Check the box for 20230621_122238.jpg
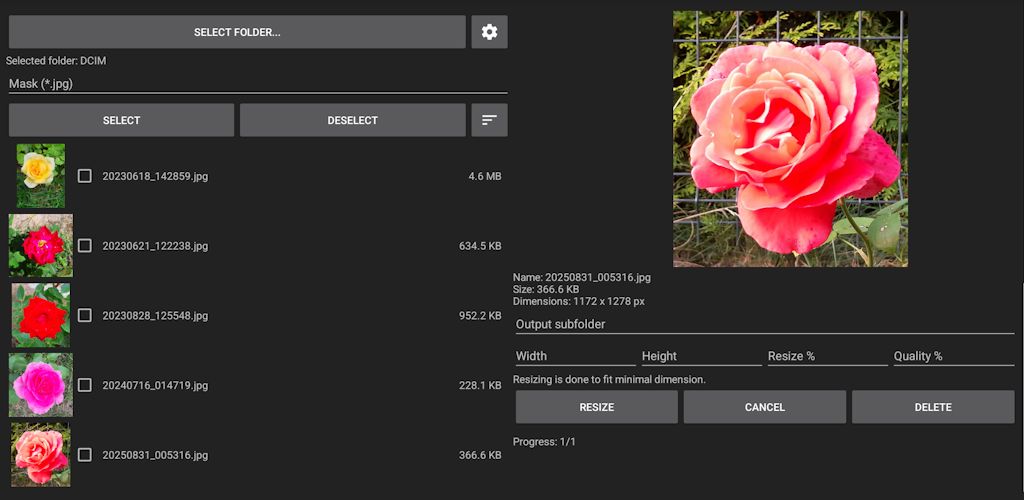The height and width of the screenshot is (500, 1024). click(x=85, y=246)
